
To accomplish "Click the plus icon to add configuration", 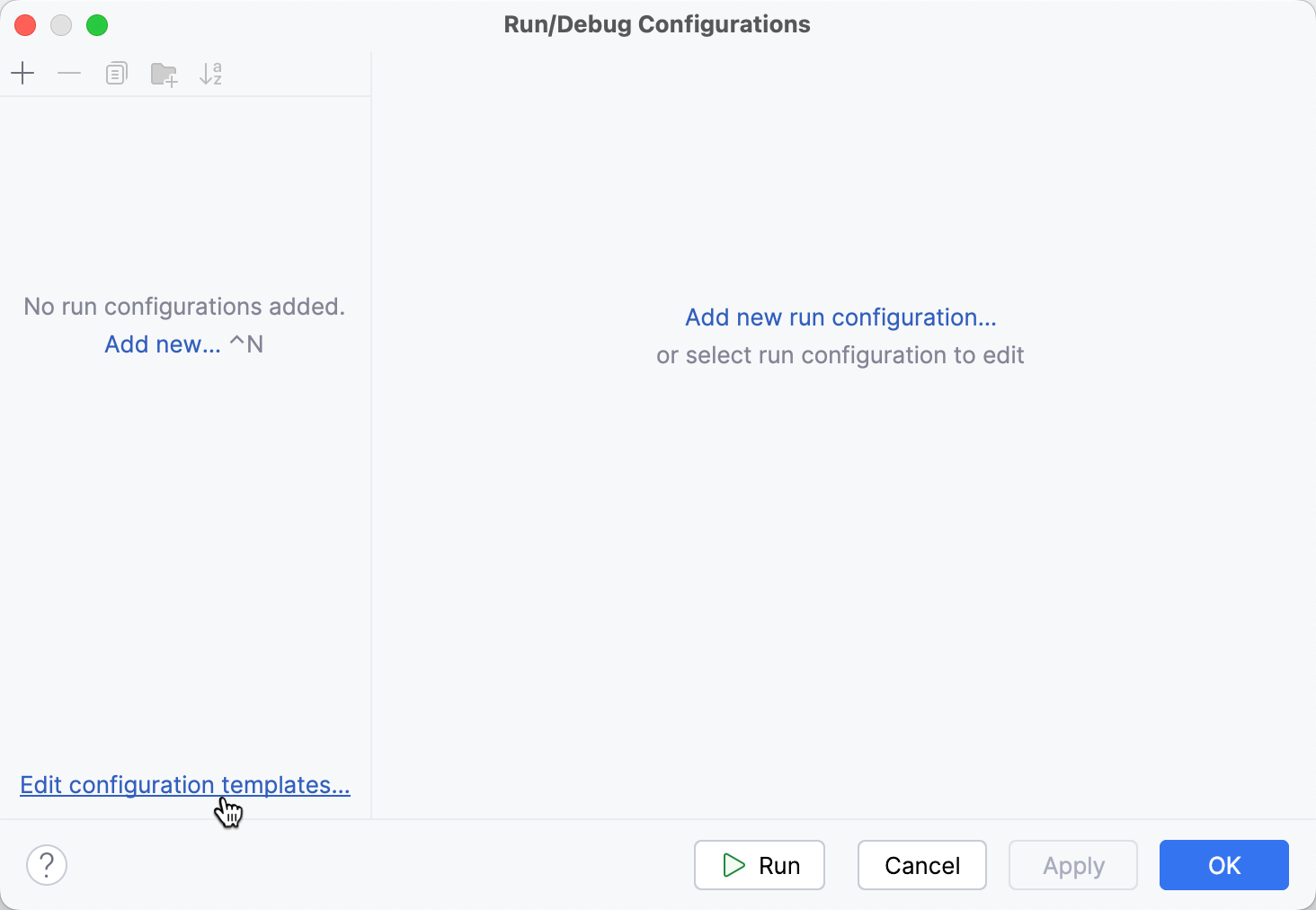I will pos(22,73).
